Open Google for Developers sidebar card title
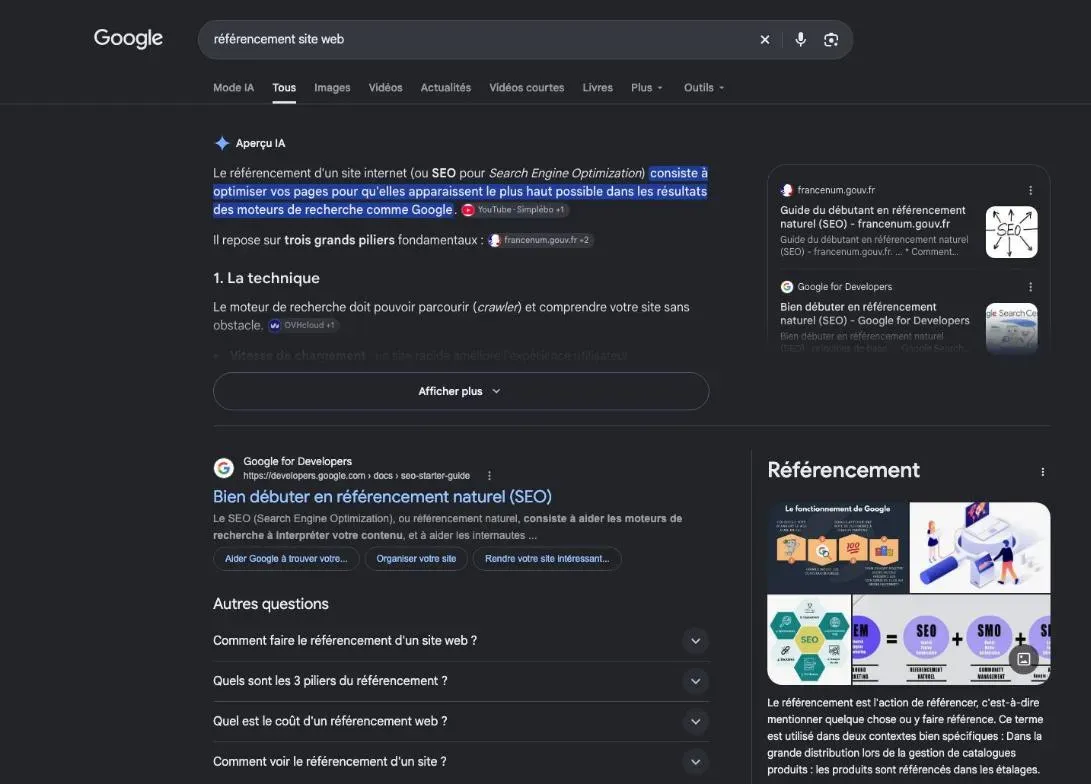This screenshot has height=784, width=1091. (875, 314)
